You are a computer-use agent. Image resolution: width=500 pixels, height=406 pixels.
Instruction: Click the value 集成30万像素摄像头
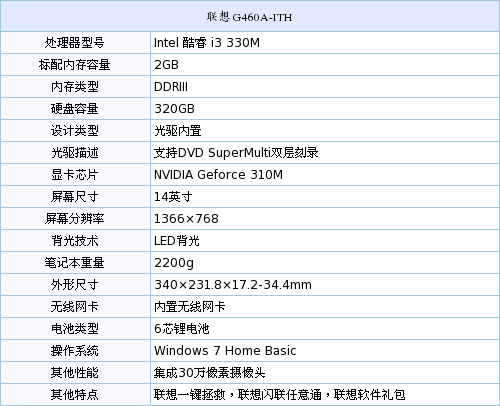pyautogui.click(x=210, y=373)
